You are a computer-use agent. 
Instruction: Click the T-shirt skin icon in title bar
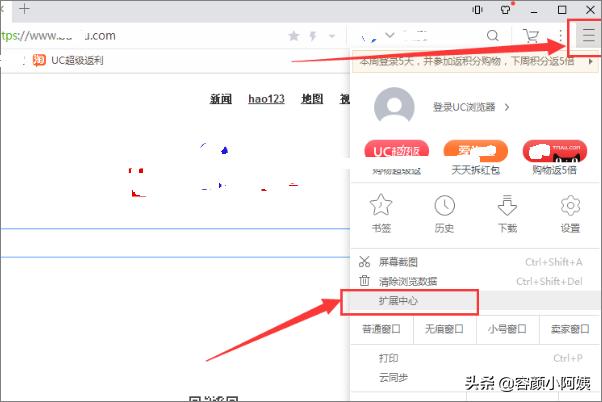coord(506,9)
